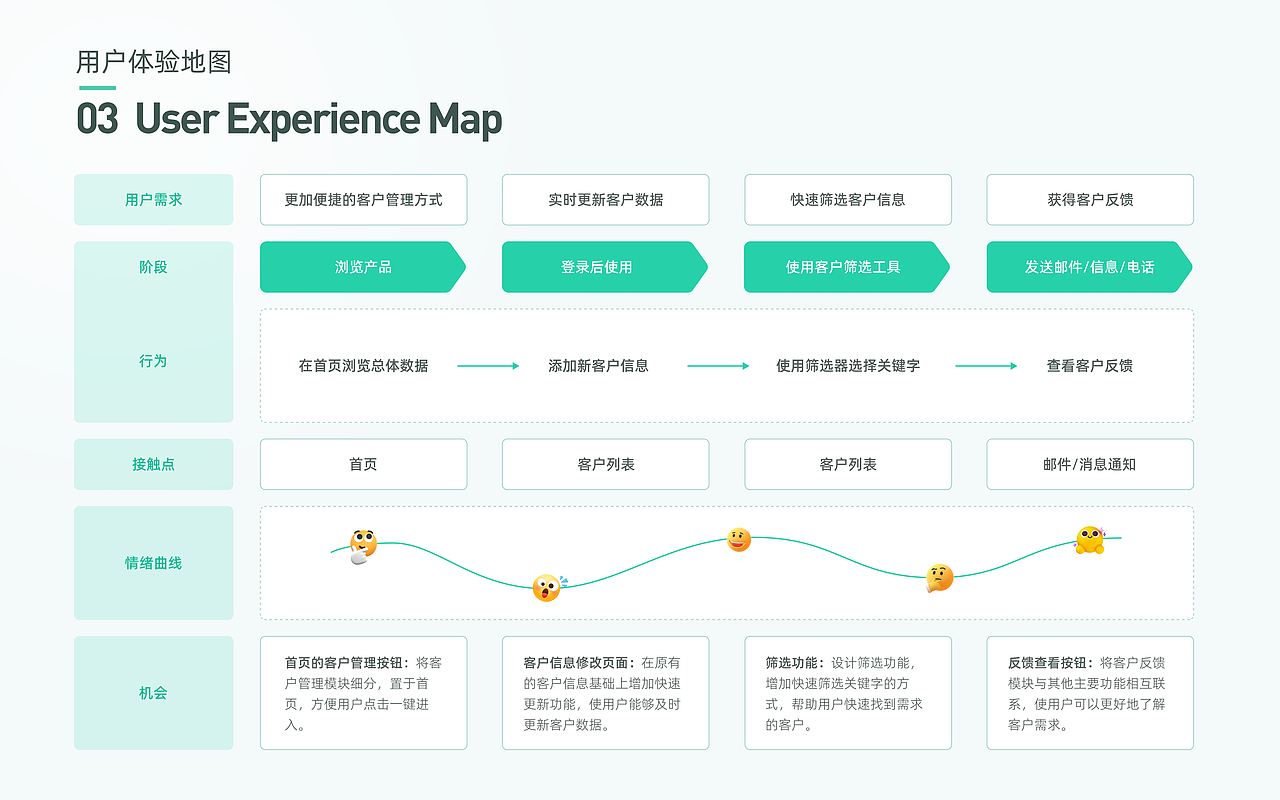Click the 筛选功能 opportunity card
This screenshot has height=800, width=1280.
point(848,693)
